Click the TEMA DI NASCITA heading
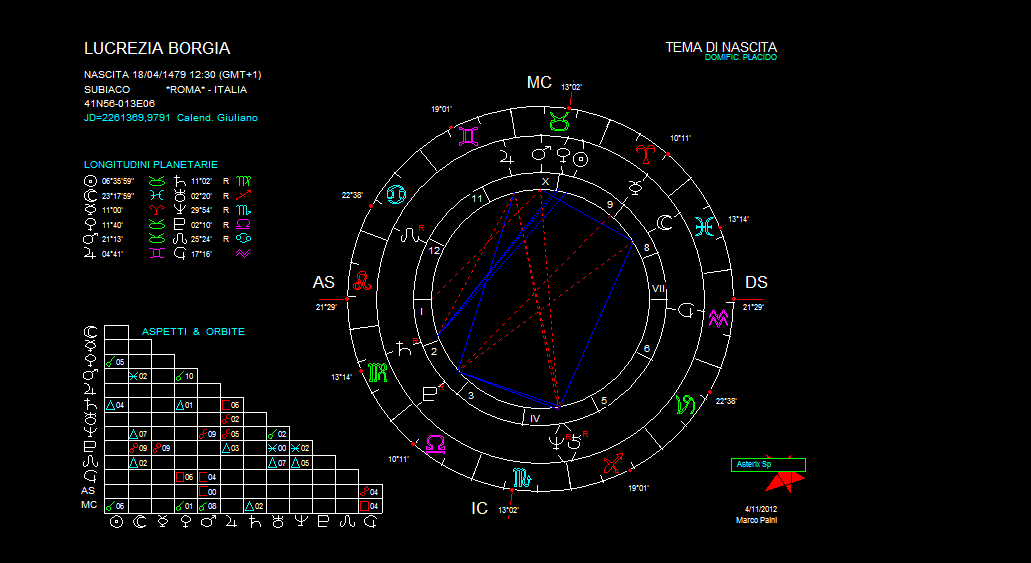 (x=721, y=47)
